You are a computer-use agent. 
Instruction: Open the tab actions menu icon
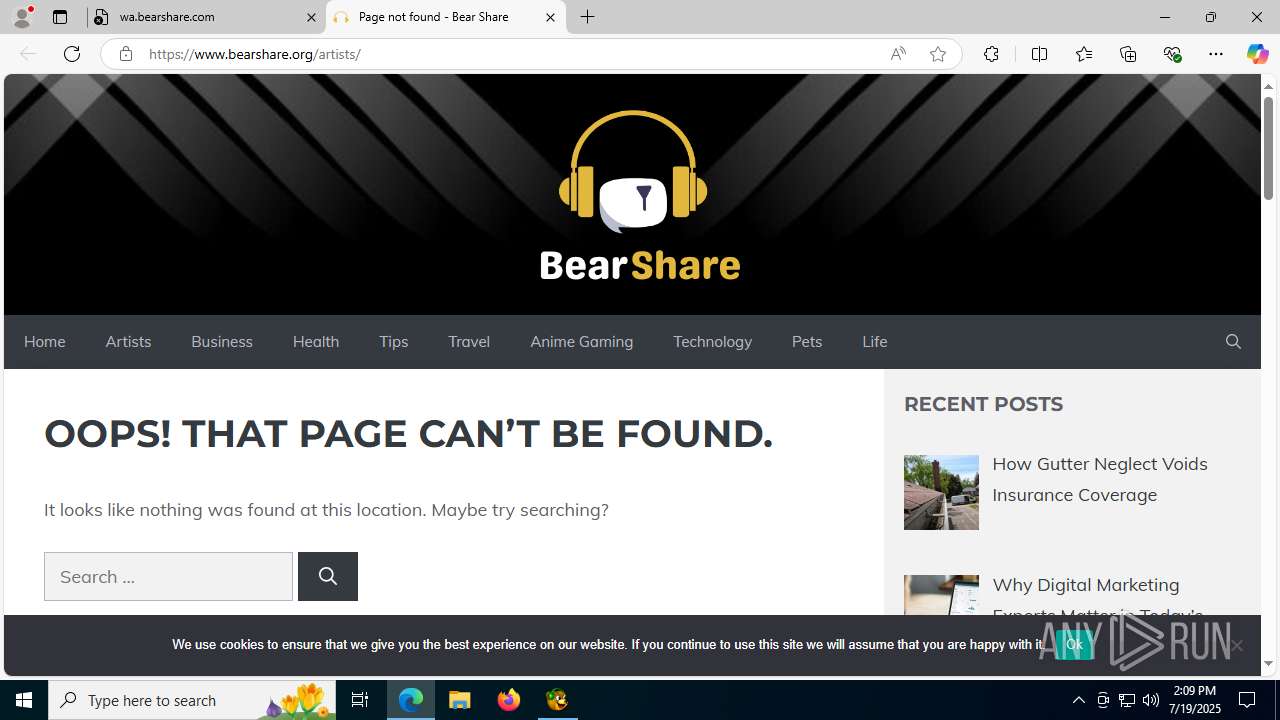tap(60, 17)
